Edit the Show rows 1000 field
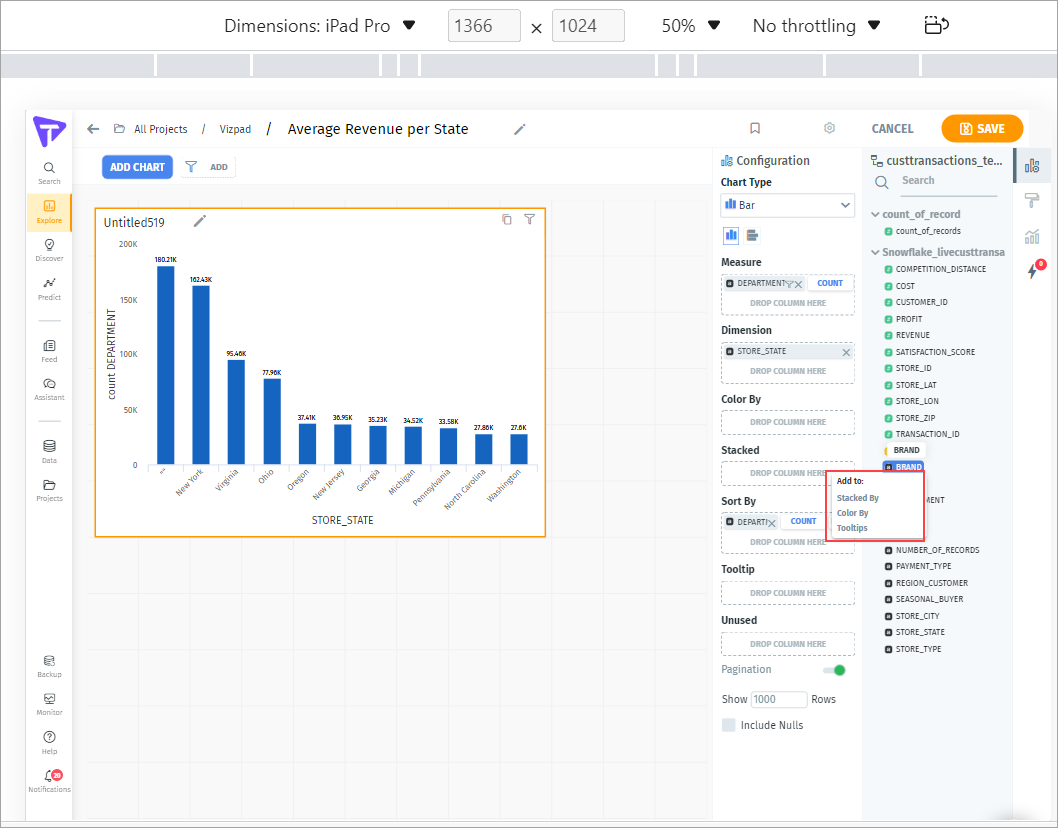The height and width of the screenshot is (828, 1058). [x=779, y=699]
